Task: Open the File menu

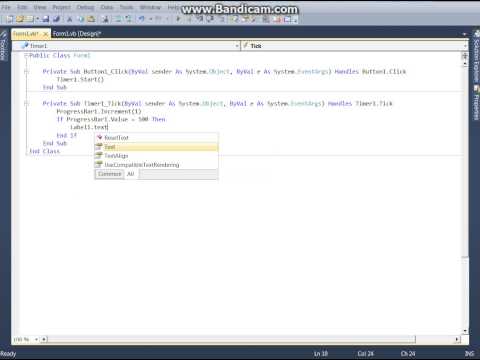Action: tap(6, 7)
